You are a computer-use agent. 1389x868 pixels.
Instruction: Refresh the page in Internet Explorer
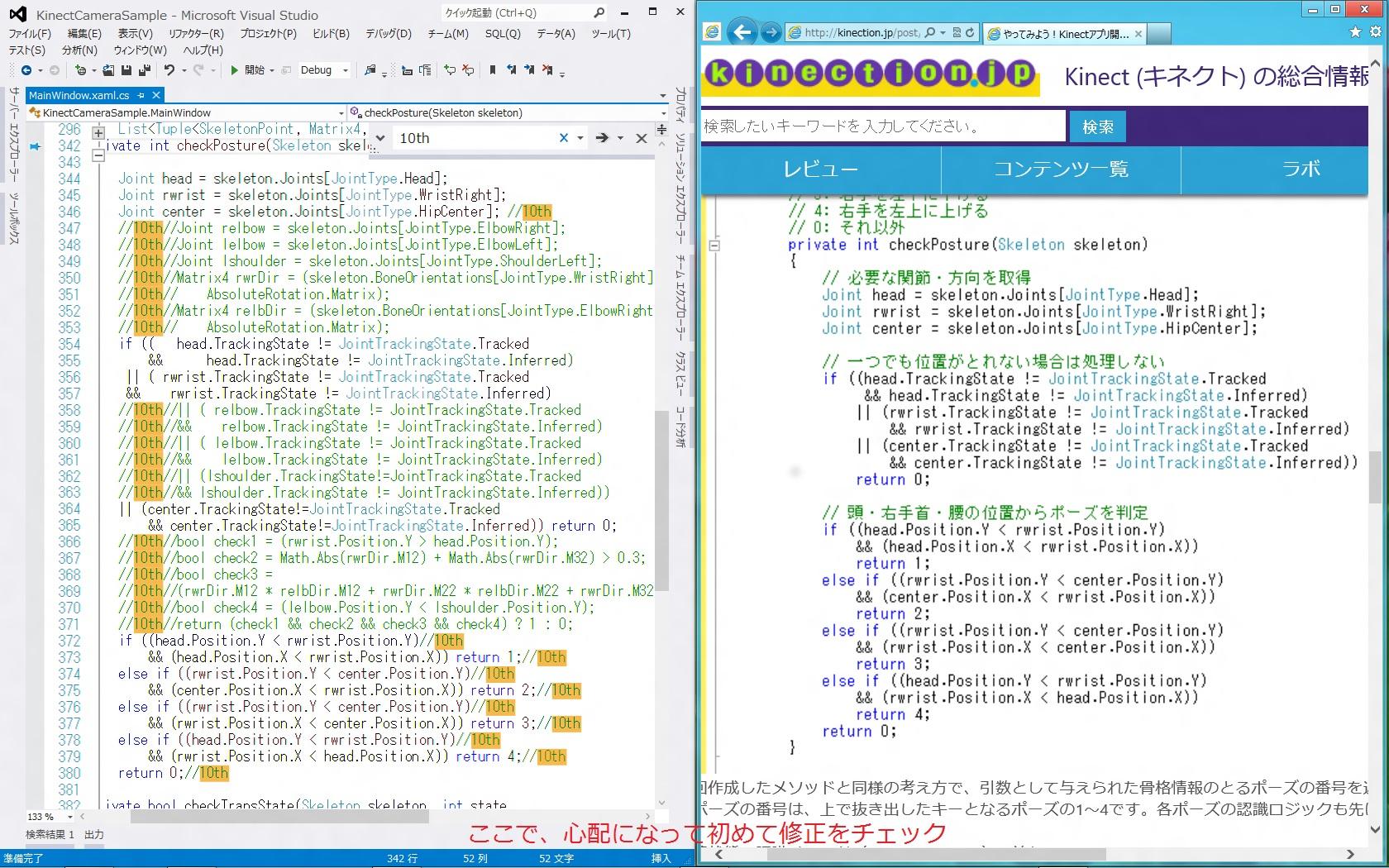pos(970,32)
